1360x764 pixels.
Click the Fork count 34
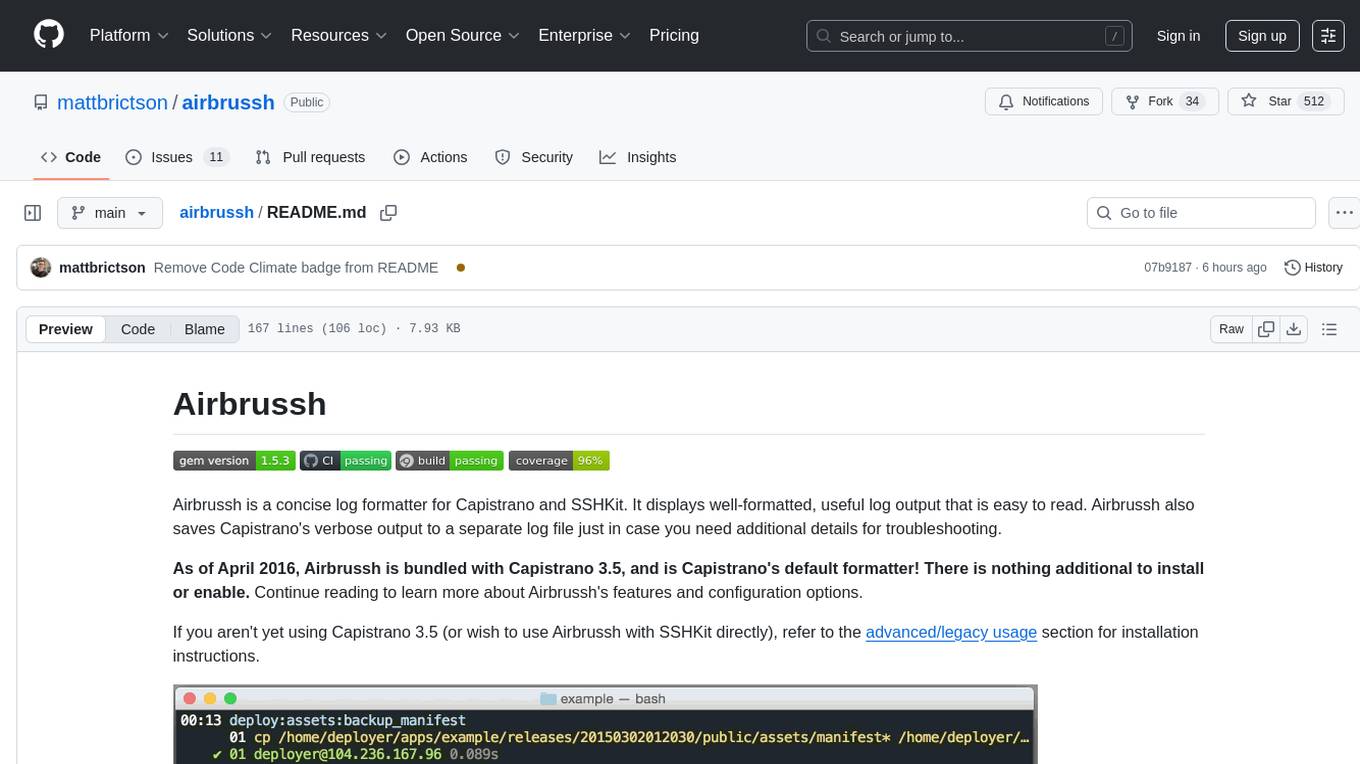[x=1191, y=102]
